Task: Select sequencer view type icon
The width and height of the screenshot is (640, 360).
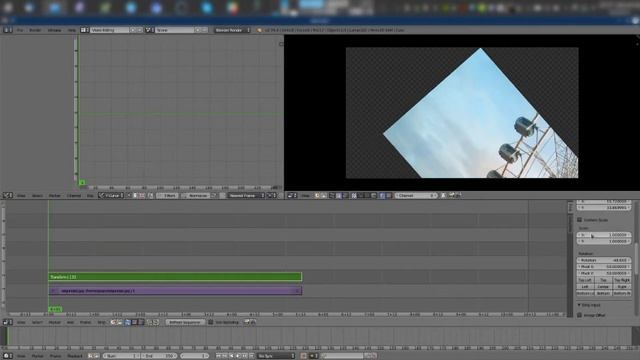Action: 127,322
